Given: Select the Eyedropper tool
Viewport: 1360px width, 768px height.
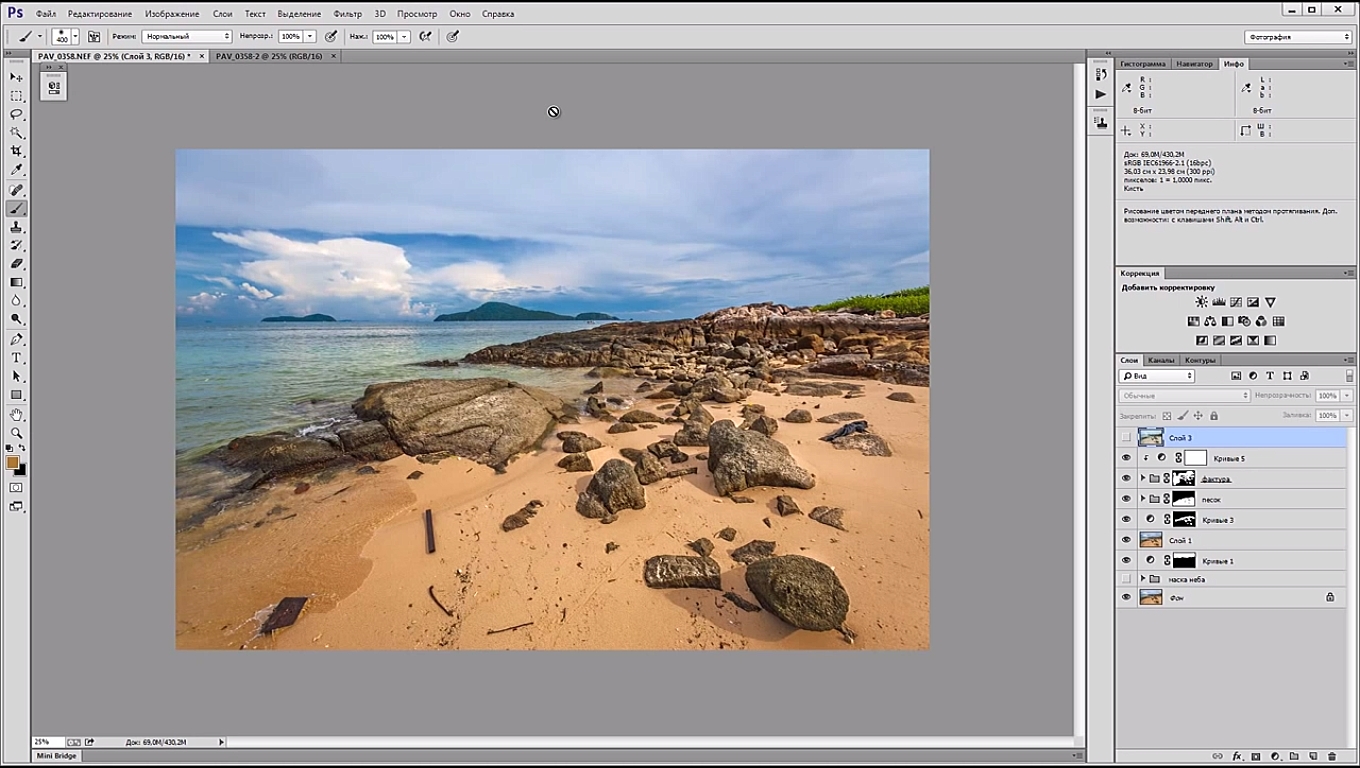Looking at the screenshot, I should [x=16, y=170].
